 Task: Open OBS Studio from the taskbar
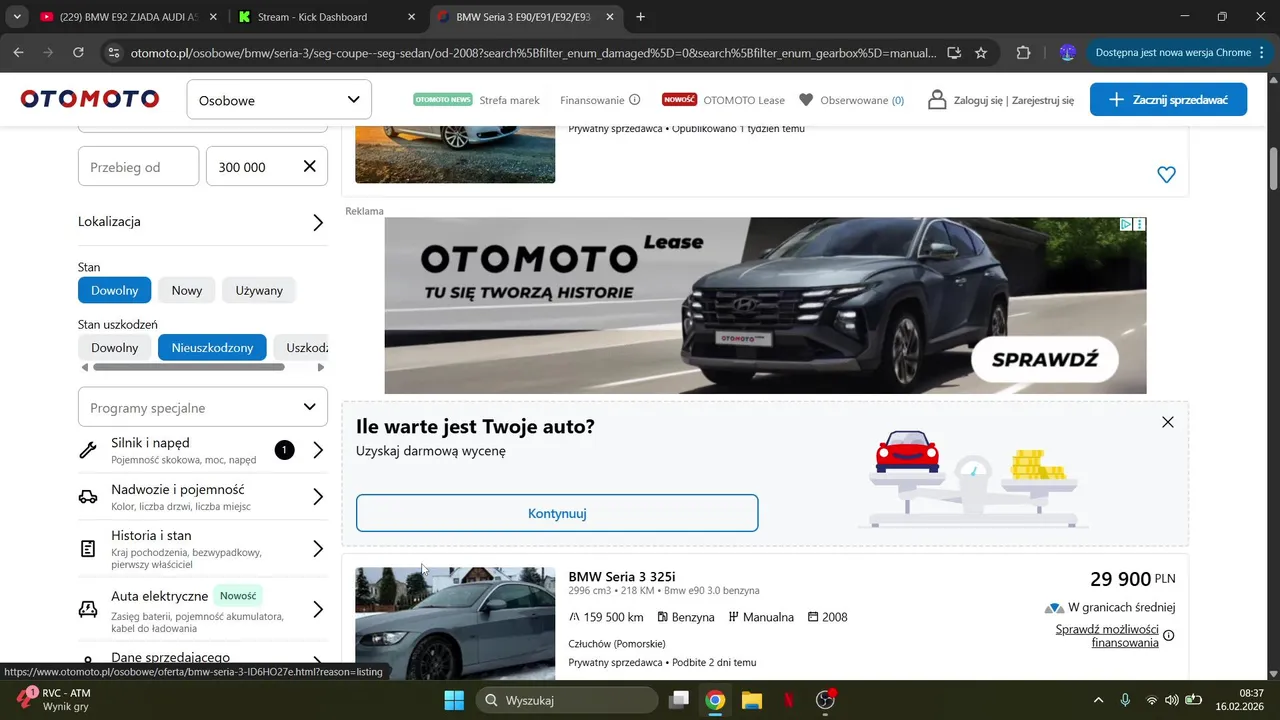[x=826, y=700]
